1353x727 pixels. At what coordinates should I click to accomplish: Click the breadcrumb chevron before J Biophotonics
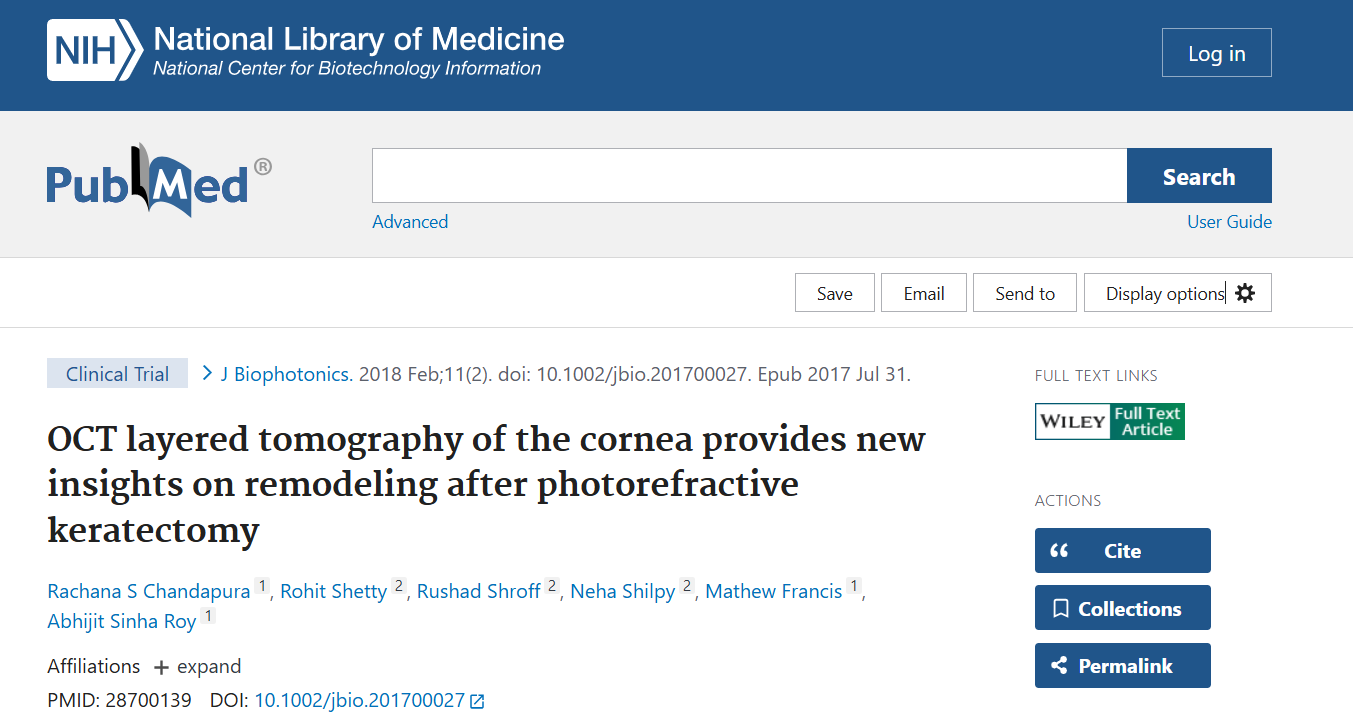point(206,373)
